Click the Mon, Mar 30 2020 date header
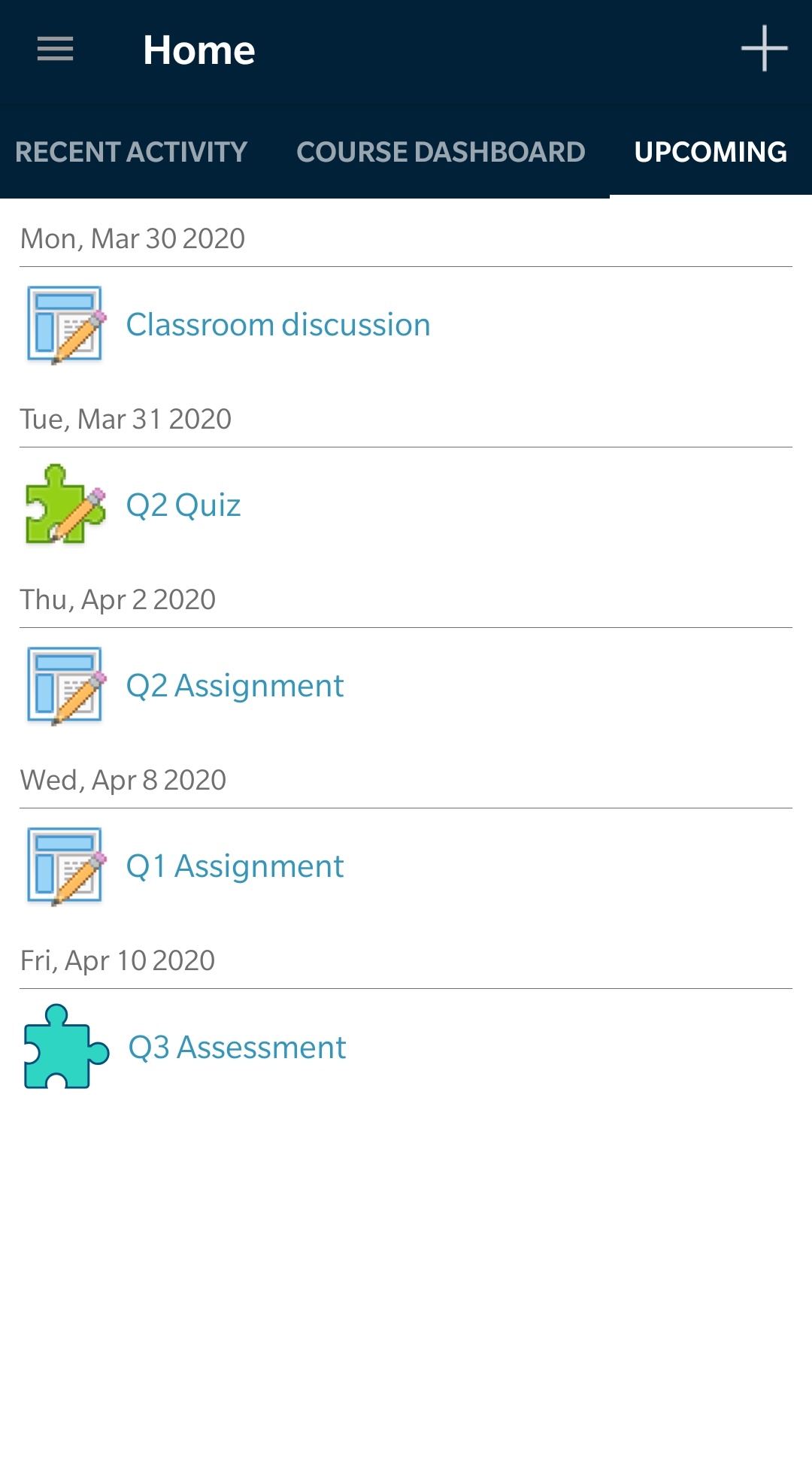This screenshot has width=812, height=1471. click(132, 239)
